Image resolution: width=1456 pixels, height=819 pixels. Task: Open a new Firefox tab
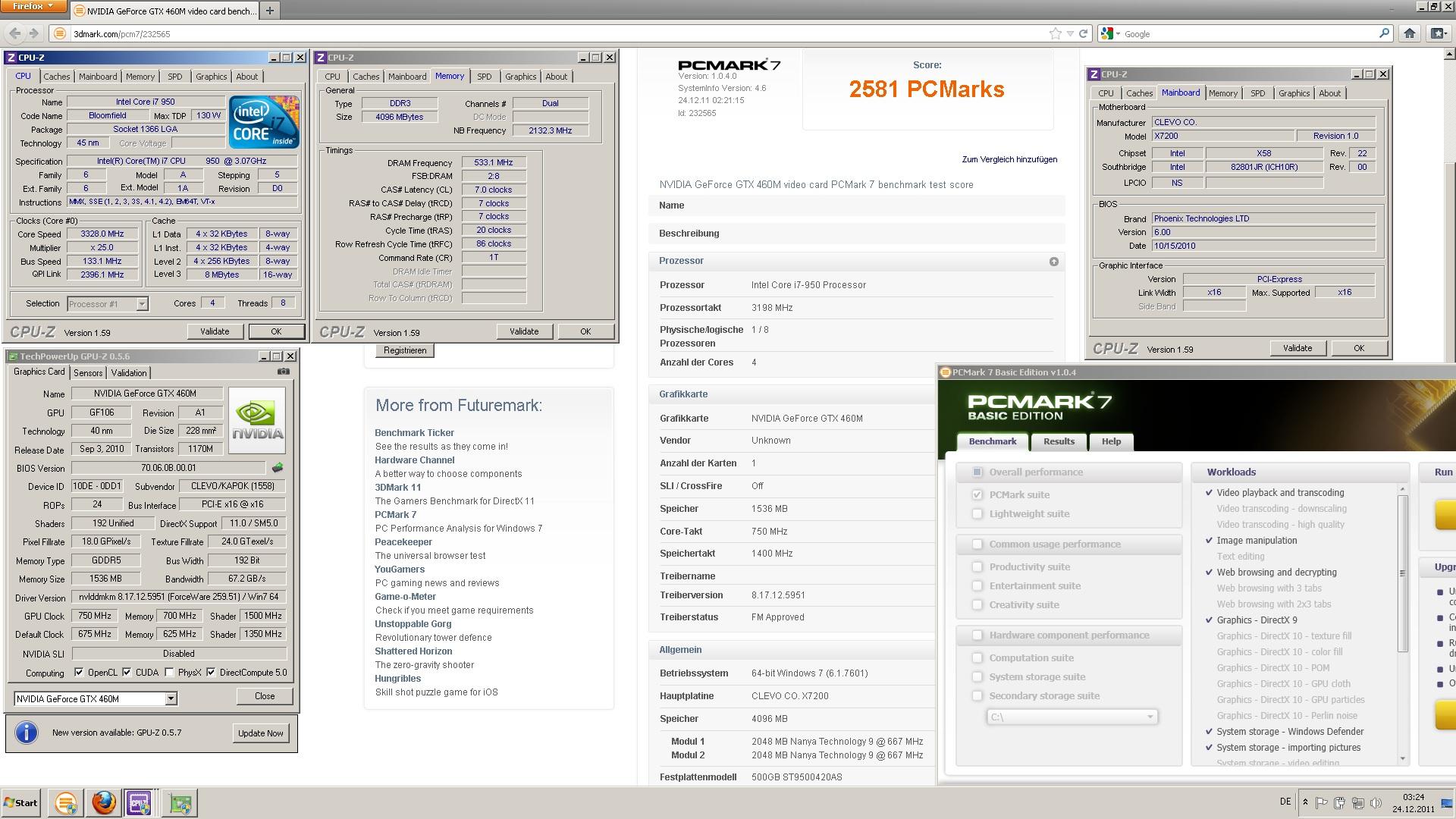(x=269, y=11)
